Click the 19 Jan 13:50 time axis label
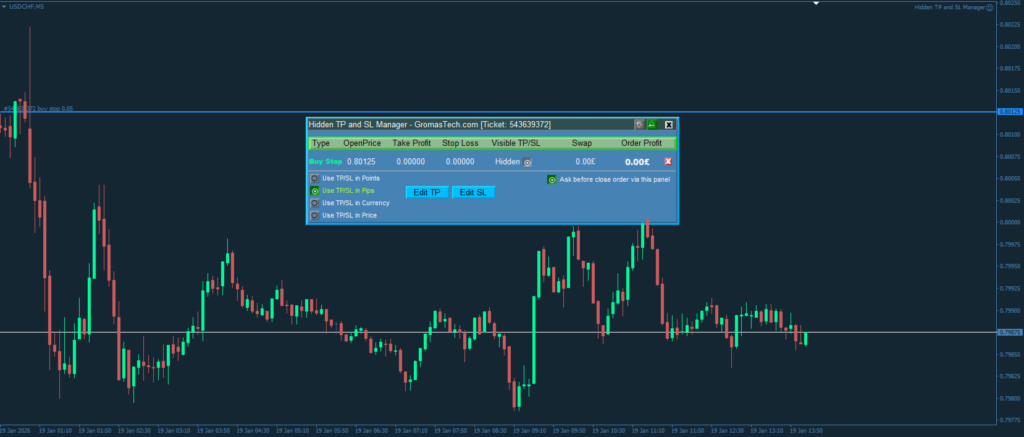The image size is (1024, 437). 806,431
